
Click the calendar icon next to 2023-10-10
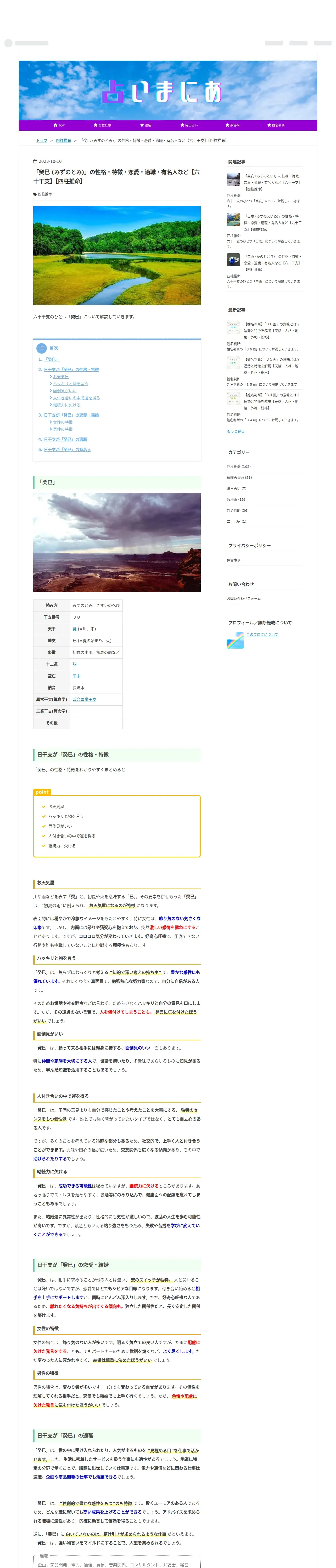pos(35,161)
